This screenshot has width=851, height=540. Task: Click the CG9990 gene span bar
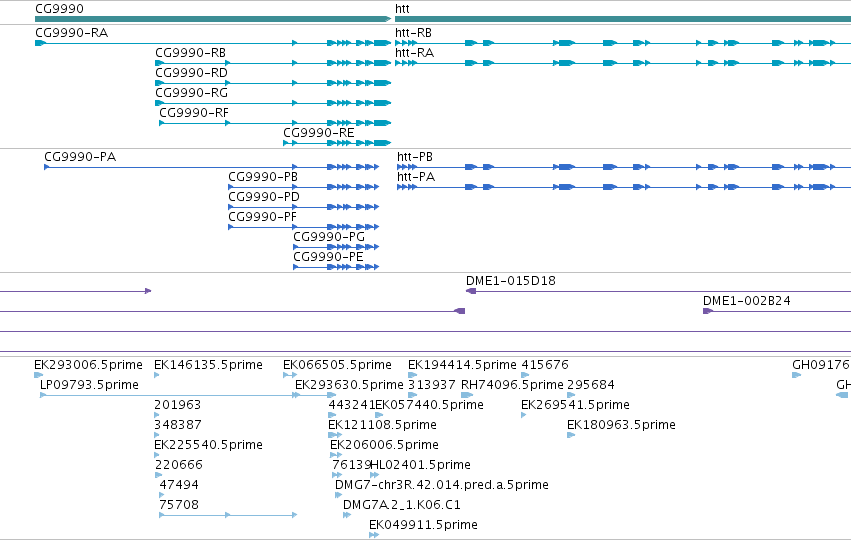(x=213, y=19)
